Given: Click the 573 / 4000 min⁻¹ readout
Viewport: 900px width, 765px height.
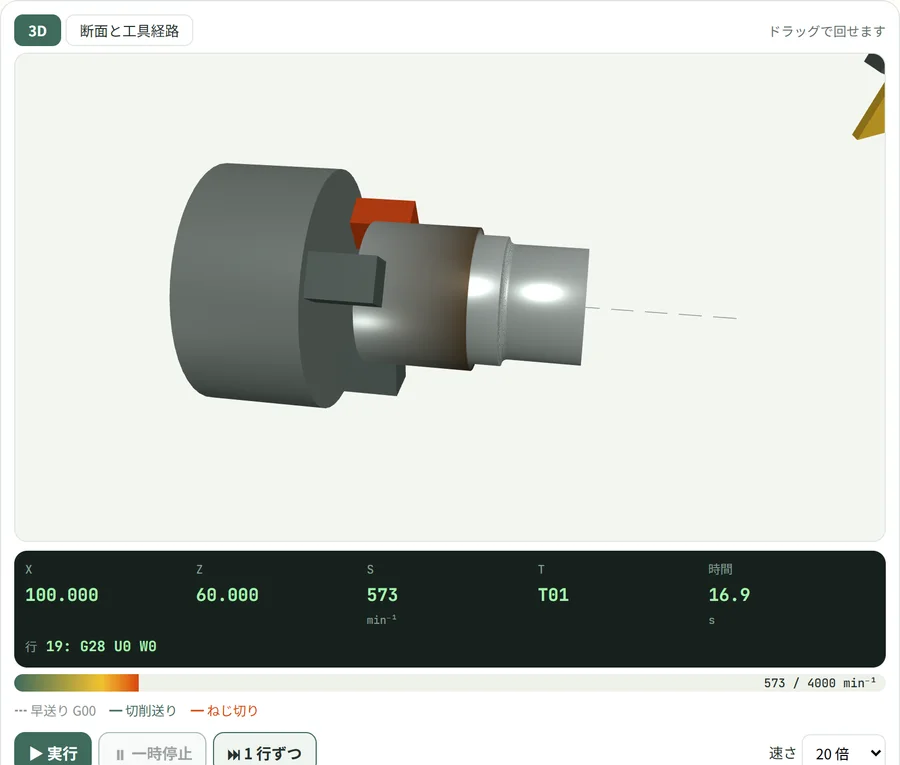Looking at the screenshot, I should [x=820, y=683].
